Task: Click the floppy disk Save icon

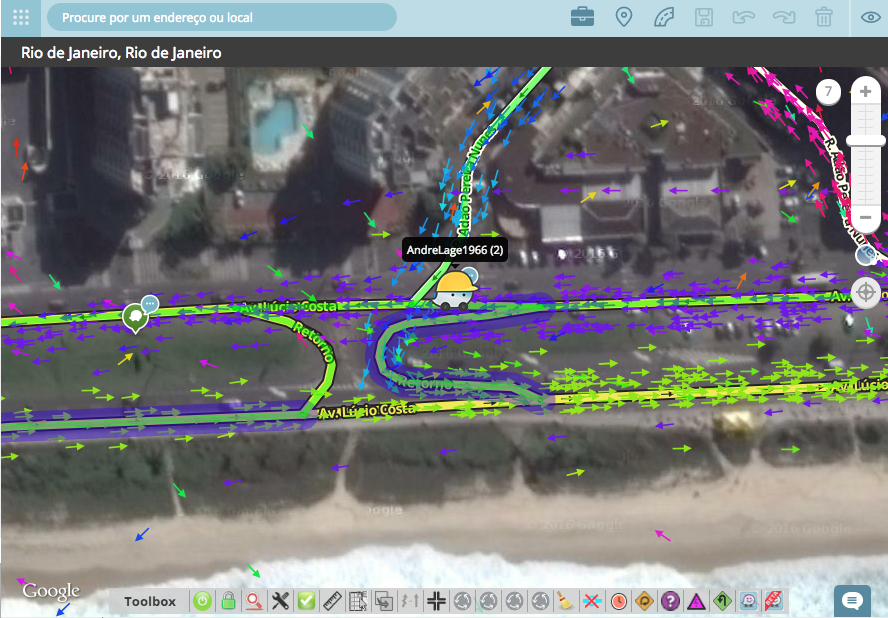Action: (x=703, y=17)
